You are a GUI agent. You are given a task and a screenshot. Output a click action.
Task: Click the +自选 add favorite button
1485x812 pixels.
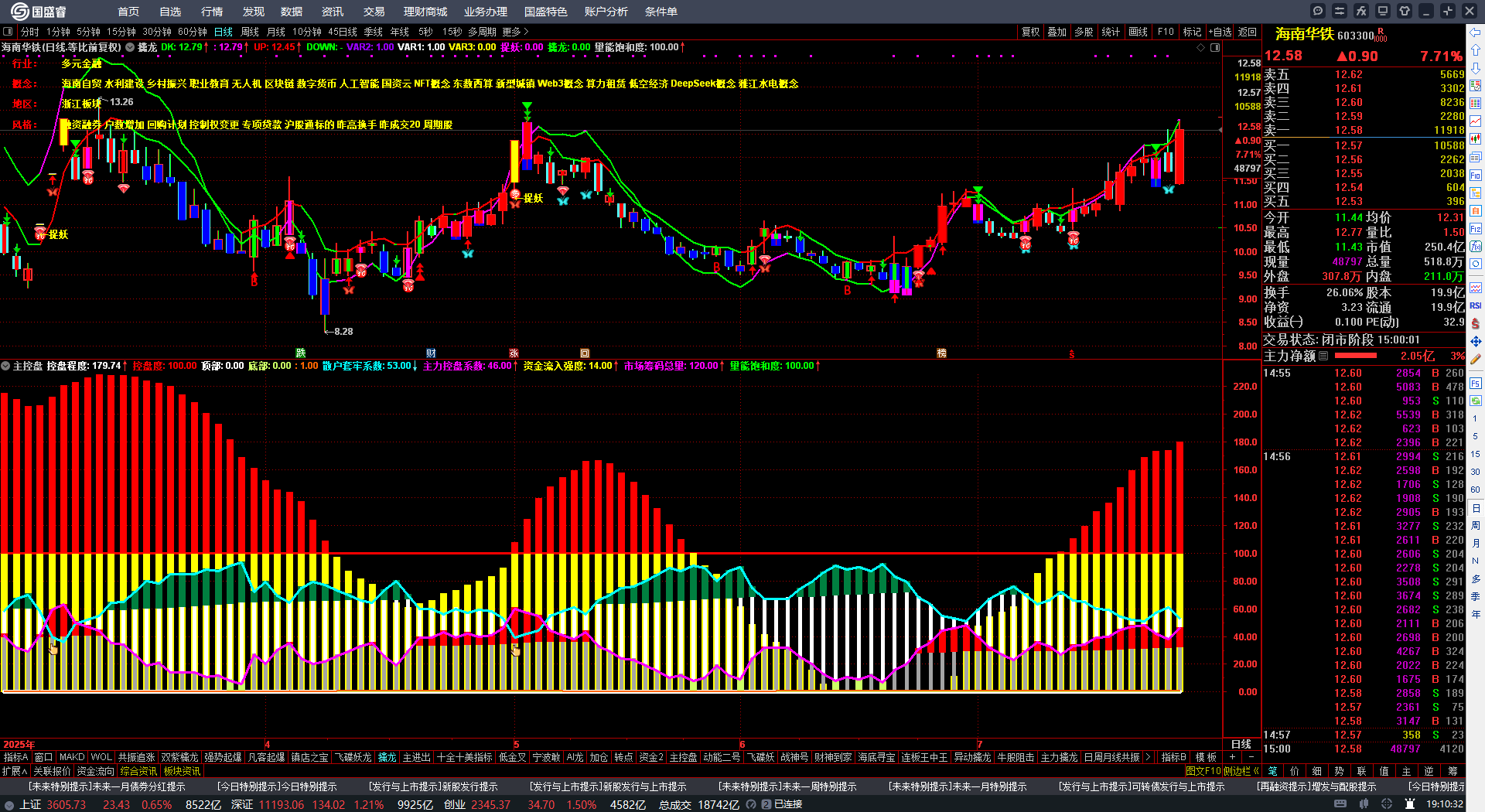tap(1220, 32)
